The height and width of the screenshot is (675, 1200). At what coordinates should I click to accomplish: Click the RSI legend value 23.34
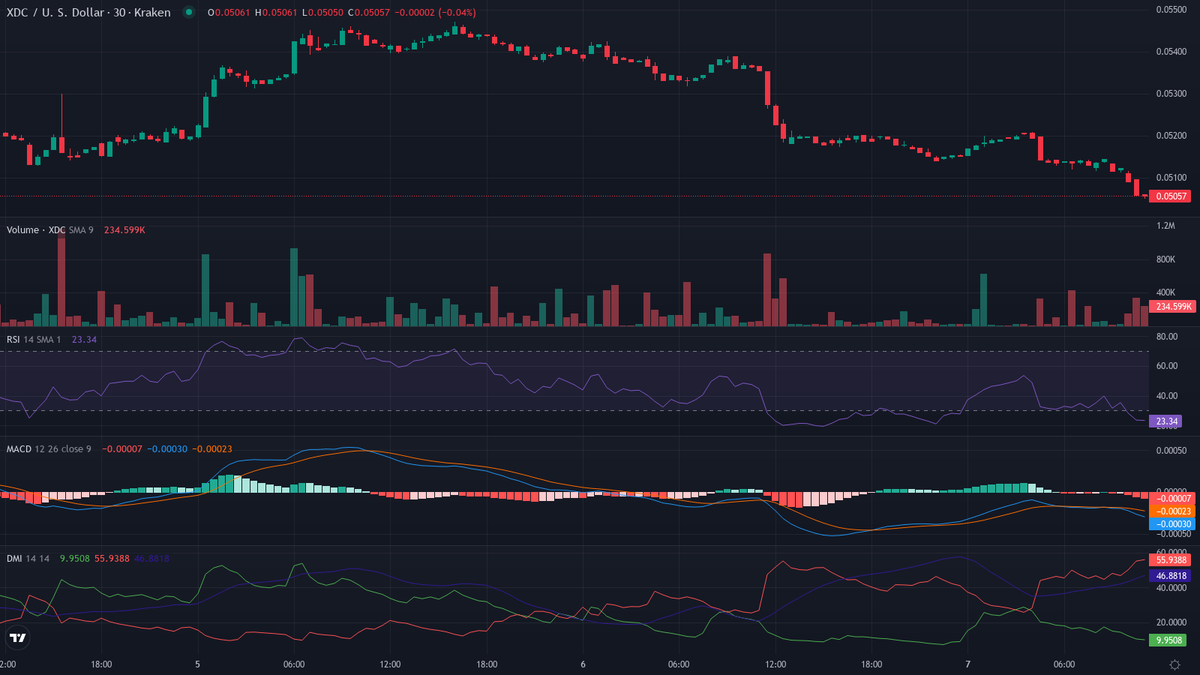[84, 340]
